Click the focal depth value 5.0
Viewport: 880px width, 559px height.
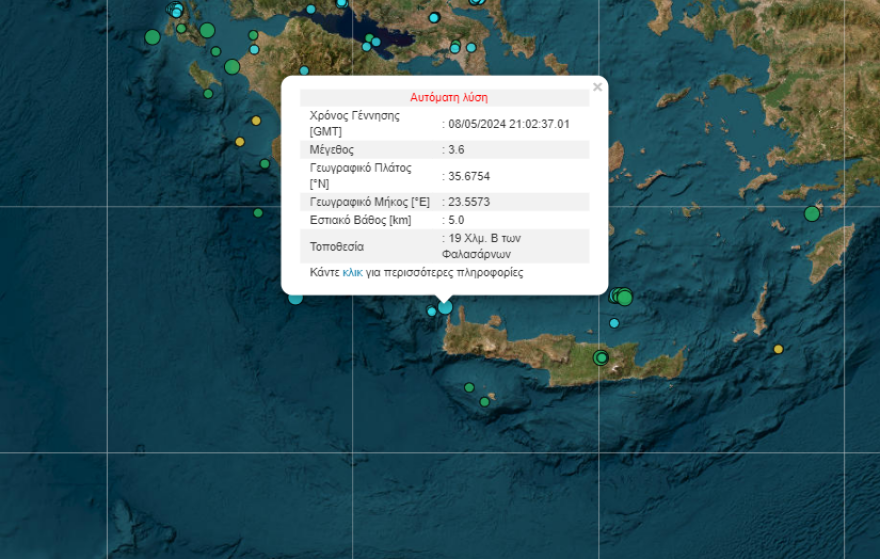[x=456, y=220]
